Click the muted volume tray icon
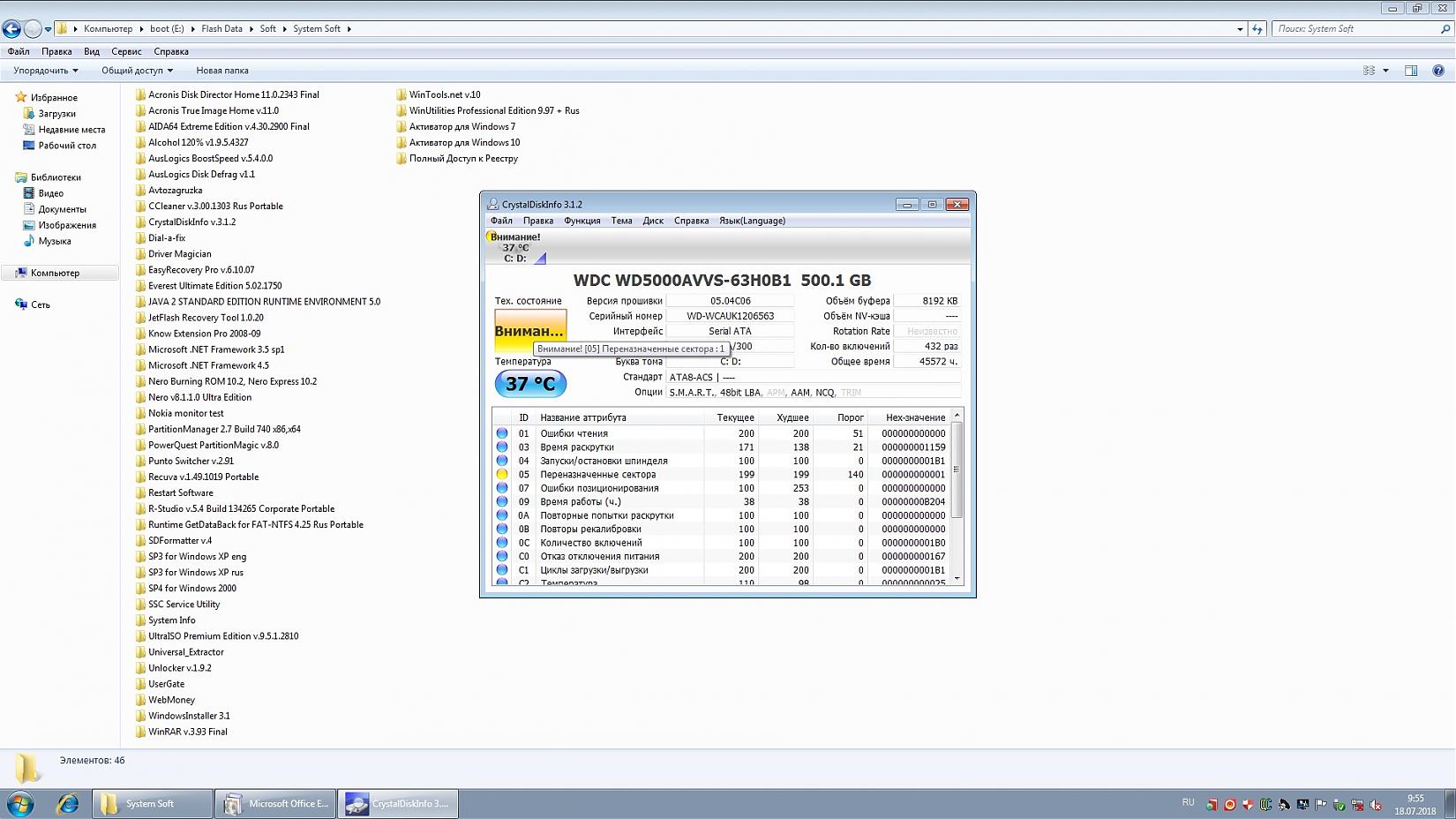The width and height of the screenshot is (1456, 819). tap(1375, 804)
